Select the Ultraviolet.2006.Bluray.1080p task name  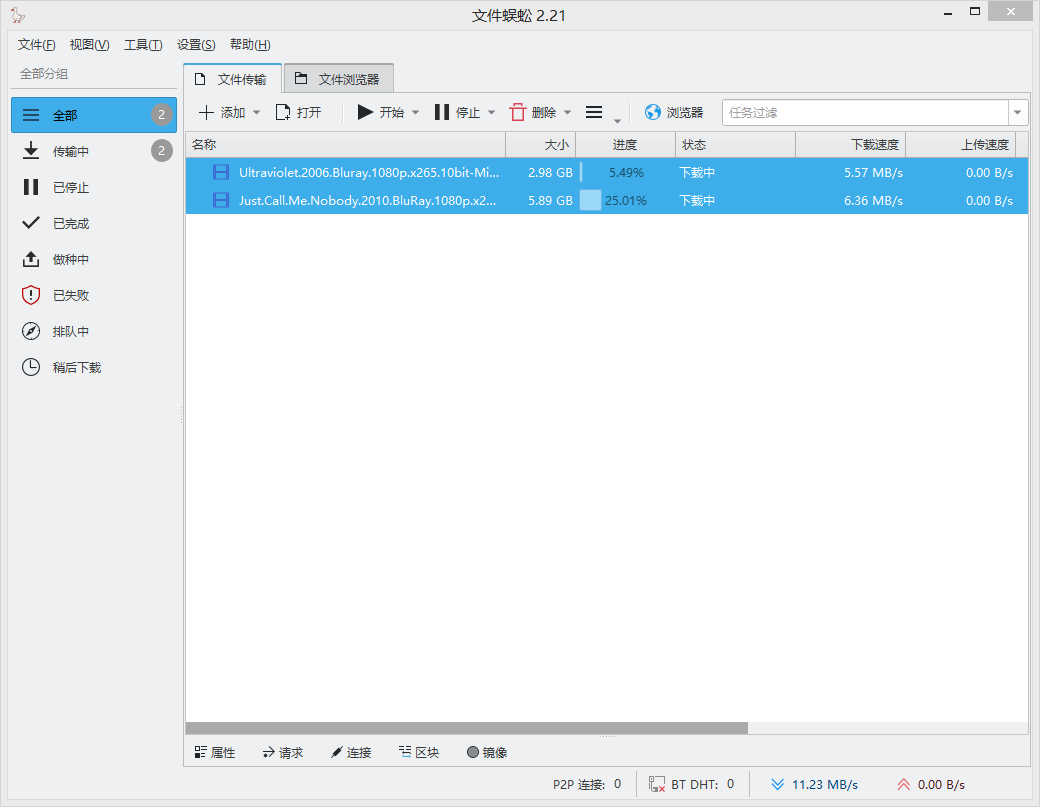369,172
